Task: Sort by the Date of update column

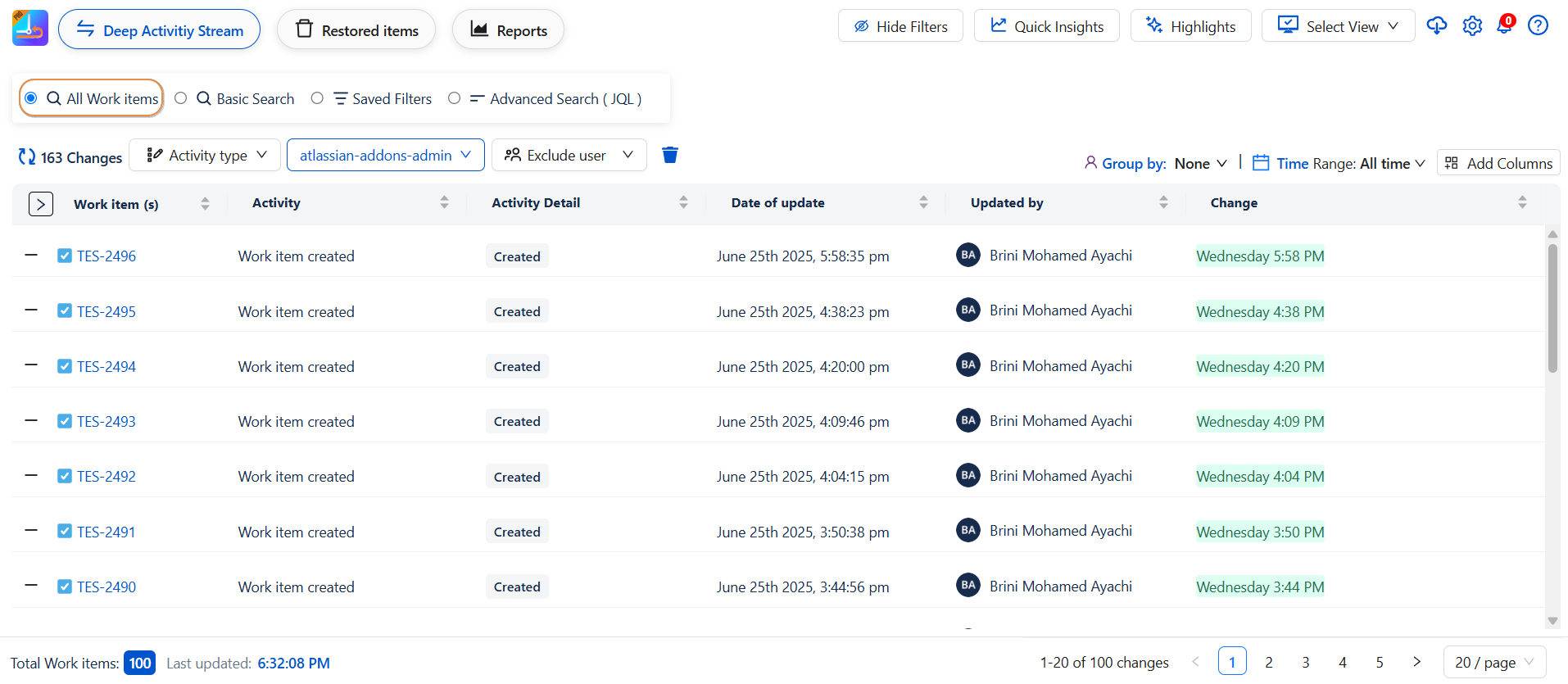Action: 923,202
